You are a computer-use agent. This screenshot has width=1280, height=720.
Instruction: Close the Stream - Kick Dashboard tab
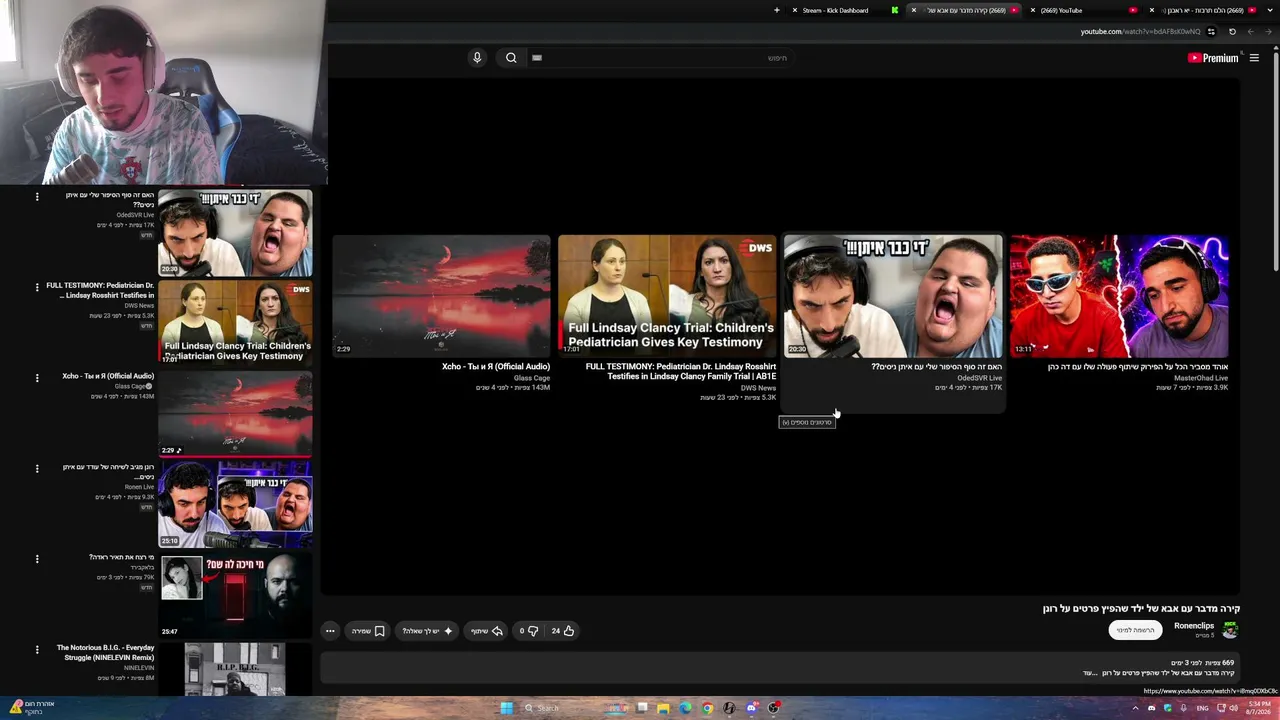coord(795,10)
